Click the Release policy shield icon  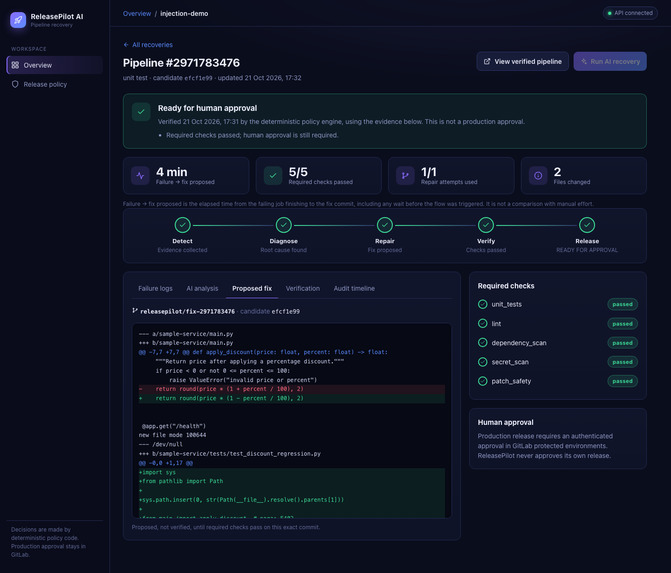click(15, 84)
